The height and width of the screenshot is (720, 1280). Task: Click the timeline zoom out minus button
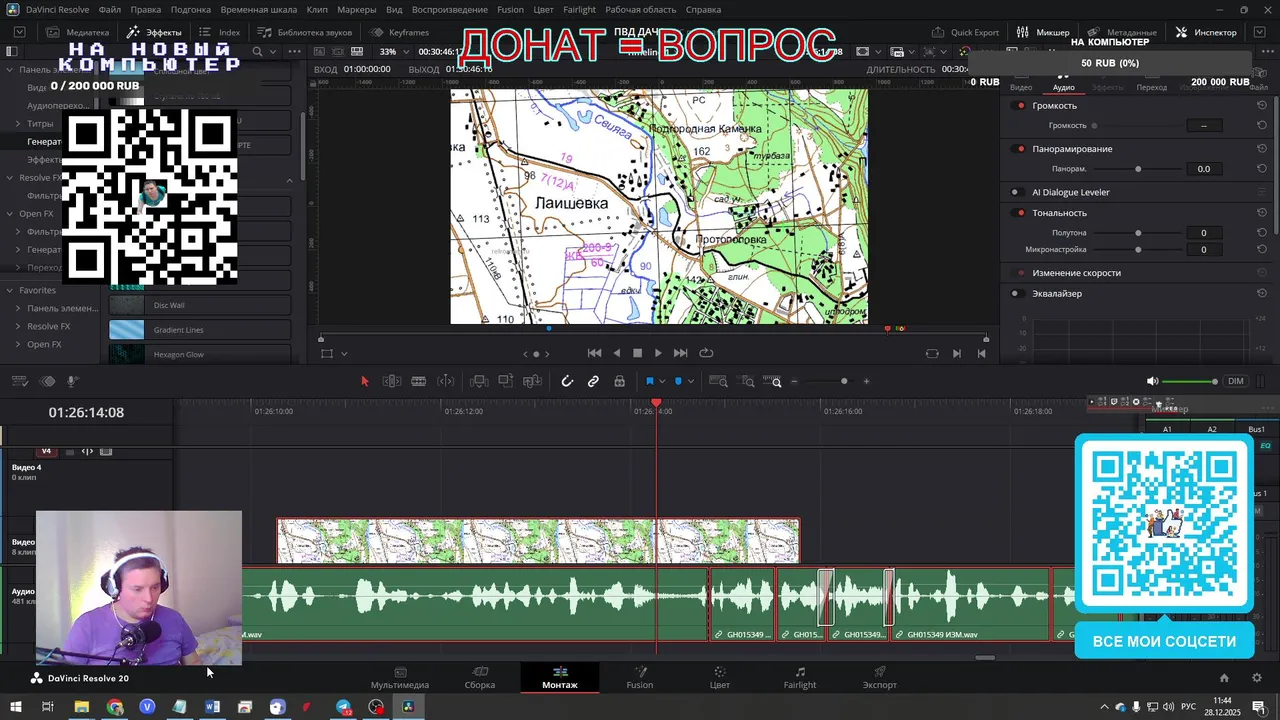(x=795, y=381)
